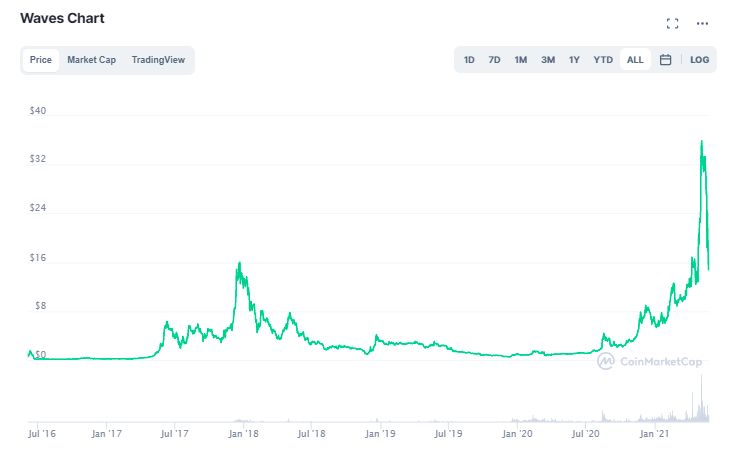Show year-to-date with YTD

603,60
